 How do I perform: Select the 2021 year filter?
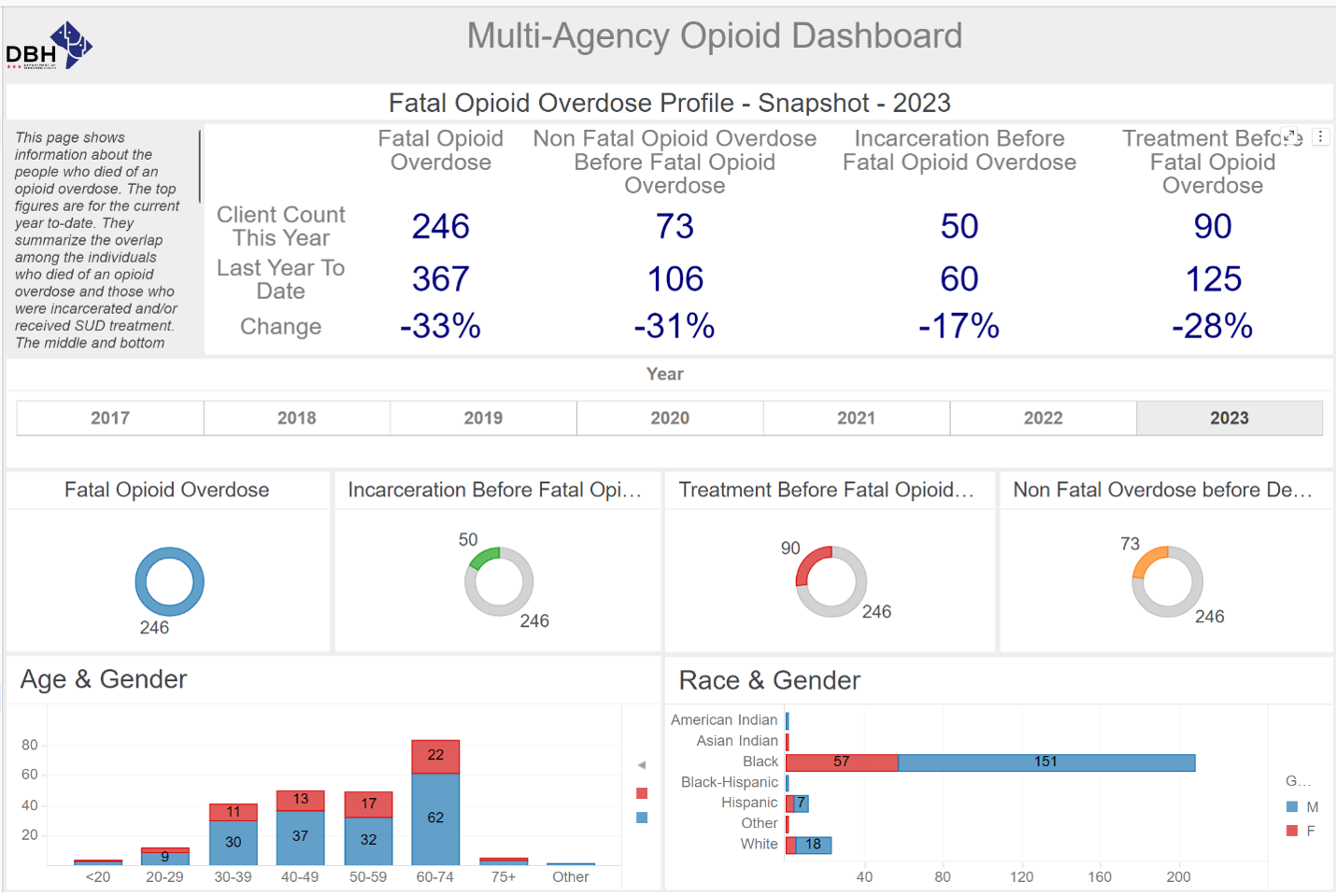pyautogui.click(x=856, y=418)
